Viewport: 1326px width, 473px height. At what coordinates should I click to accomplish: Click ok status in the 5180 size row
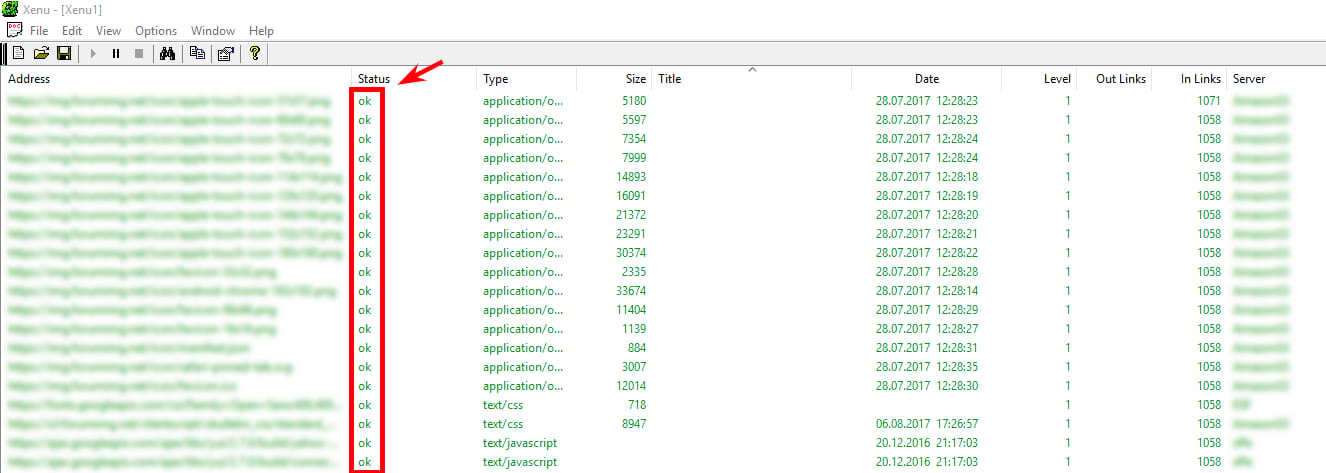[365, 101]
